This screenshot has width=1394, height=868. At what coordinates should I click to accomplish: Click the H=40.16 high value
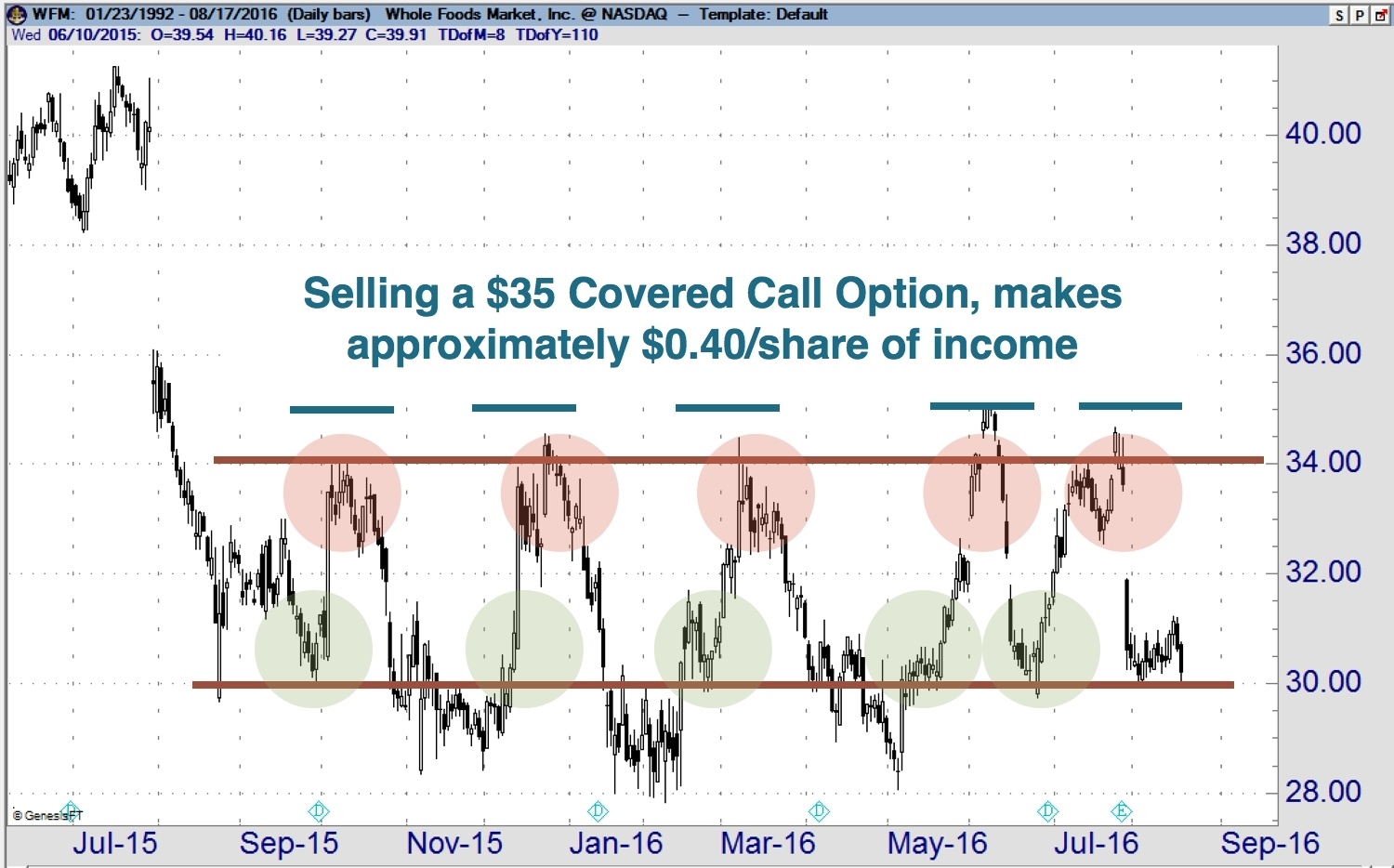pyautogui.click(x=256, y=34)
